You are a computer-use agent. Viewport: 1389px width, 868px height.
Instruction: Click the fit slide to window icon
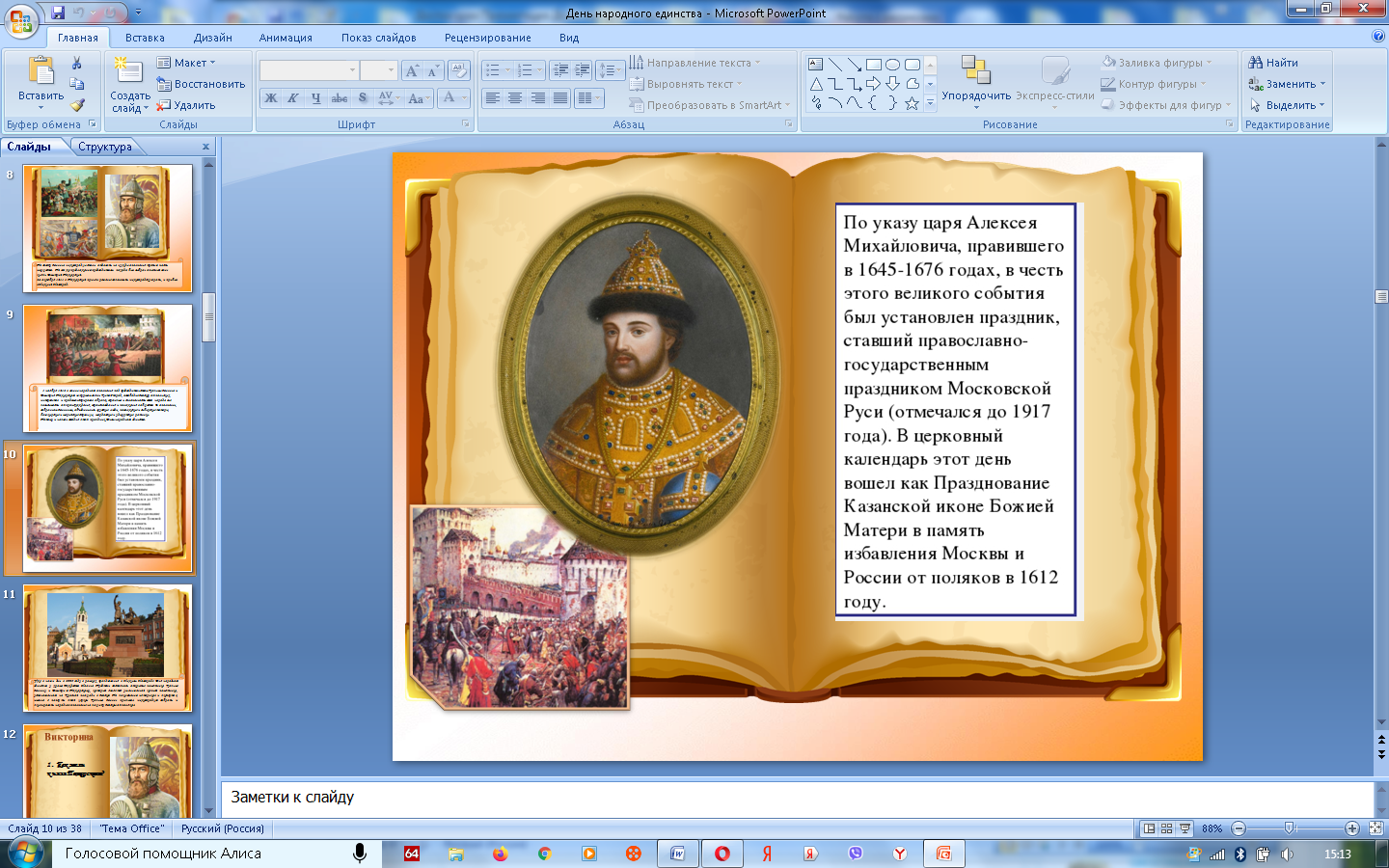click(x=1375, y=828)
